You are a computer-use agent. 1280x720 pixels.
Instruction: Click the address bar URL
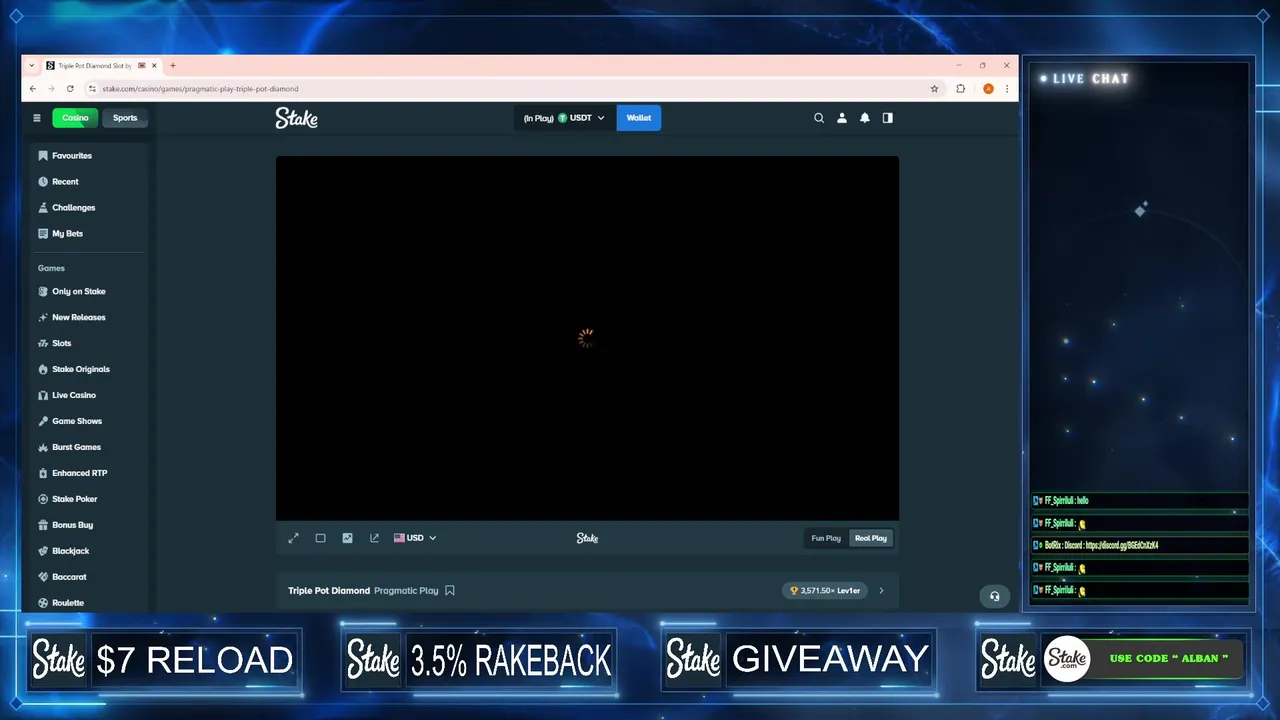tap(200, 89)
